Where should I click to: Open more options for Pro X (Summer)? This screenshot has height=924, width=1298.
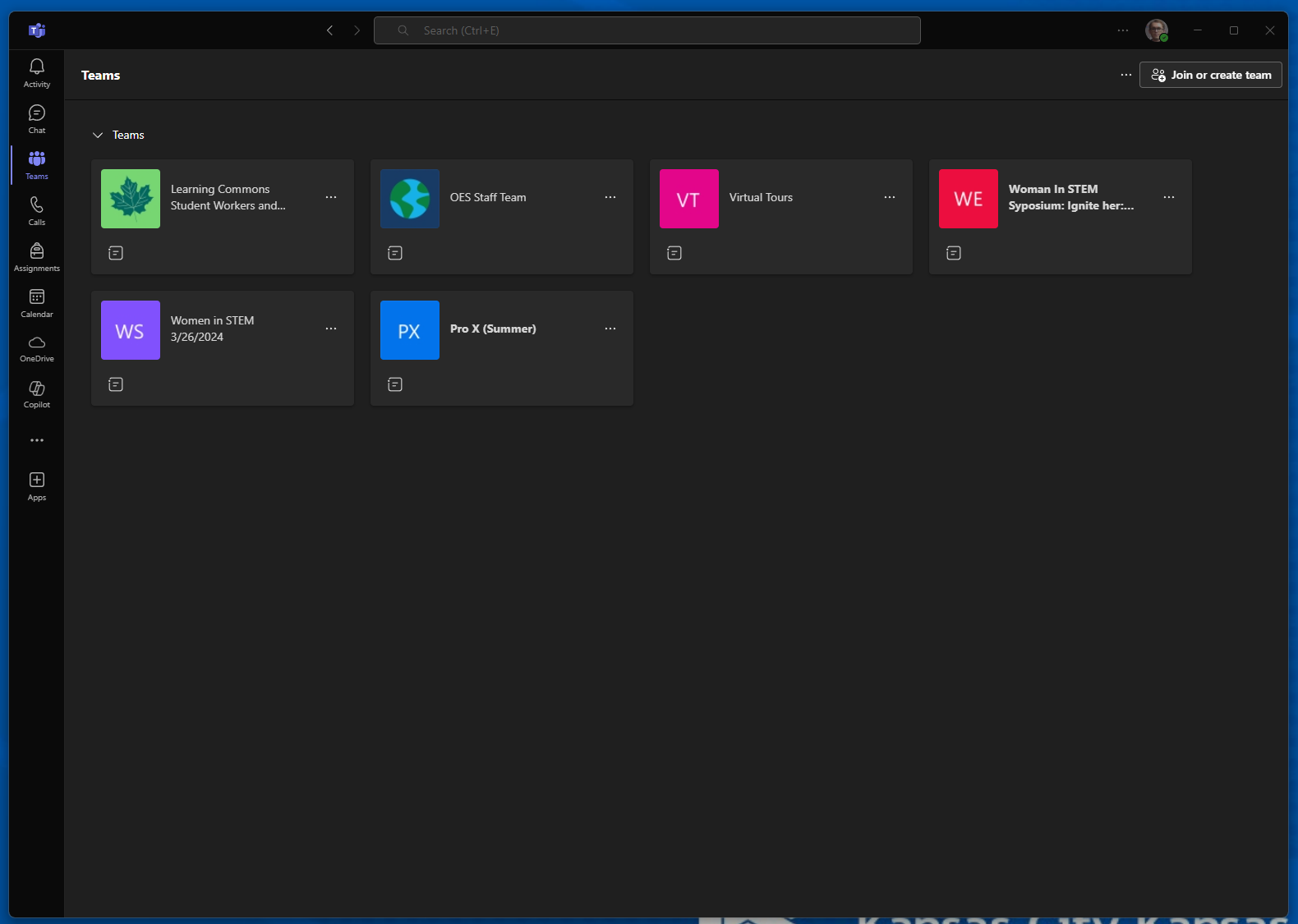tap(610, 329)
